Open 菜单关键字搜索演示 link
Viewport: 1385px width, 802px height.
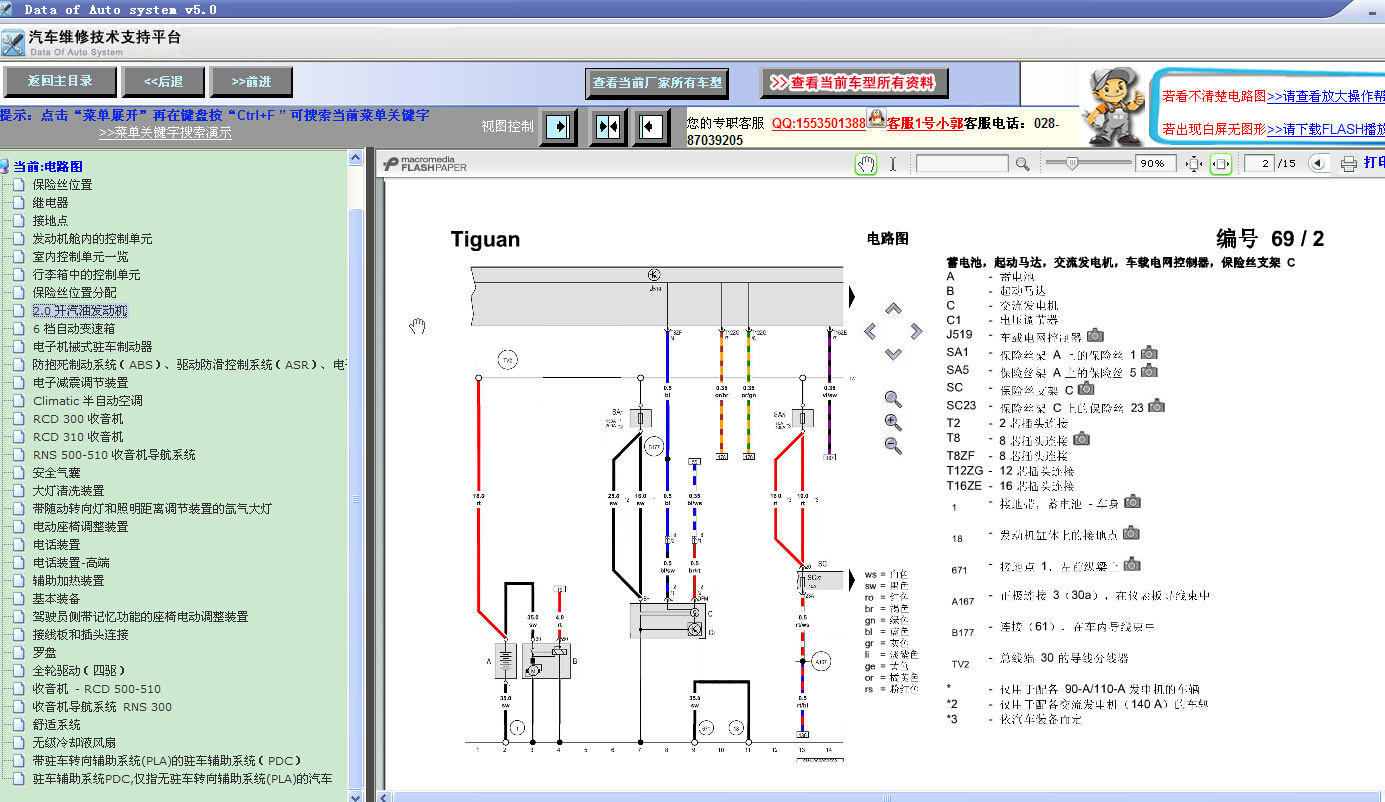pyautogui.click(x=165, y=132)
